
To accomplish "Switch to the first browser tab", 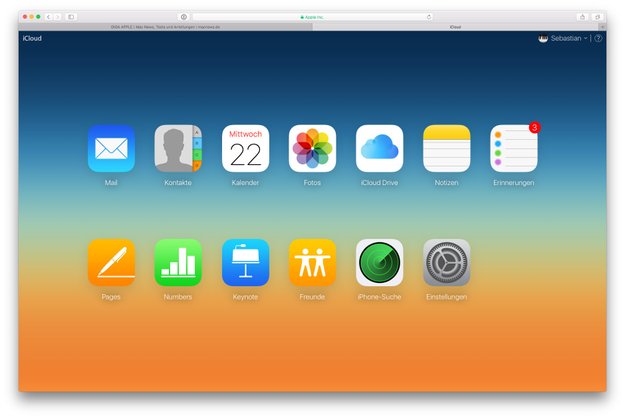I will tap(165, 27).
